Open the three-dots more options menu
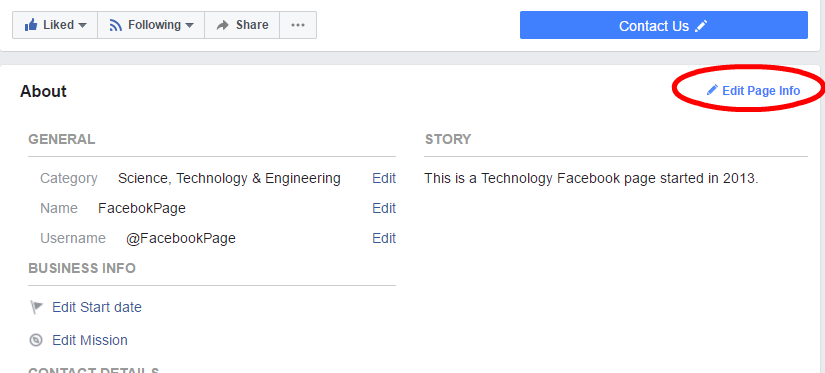The image size is (825, 373). pos(298,25)
